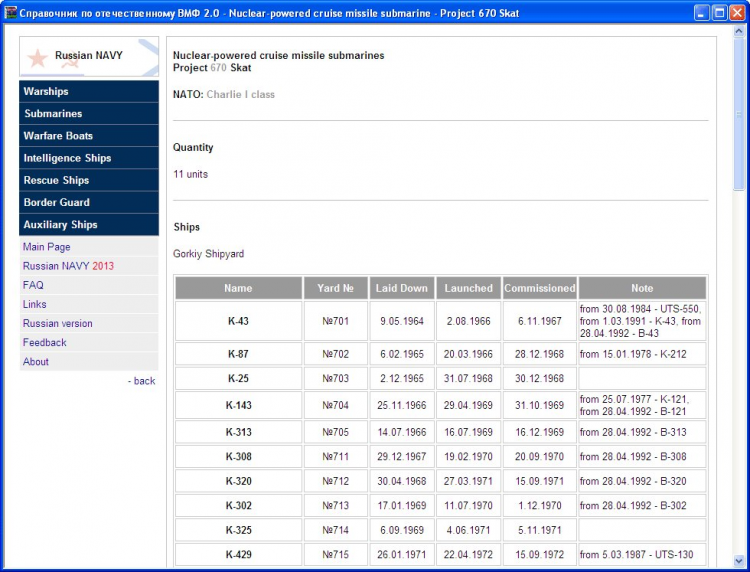Open the Feedback link

point(44,342)
